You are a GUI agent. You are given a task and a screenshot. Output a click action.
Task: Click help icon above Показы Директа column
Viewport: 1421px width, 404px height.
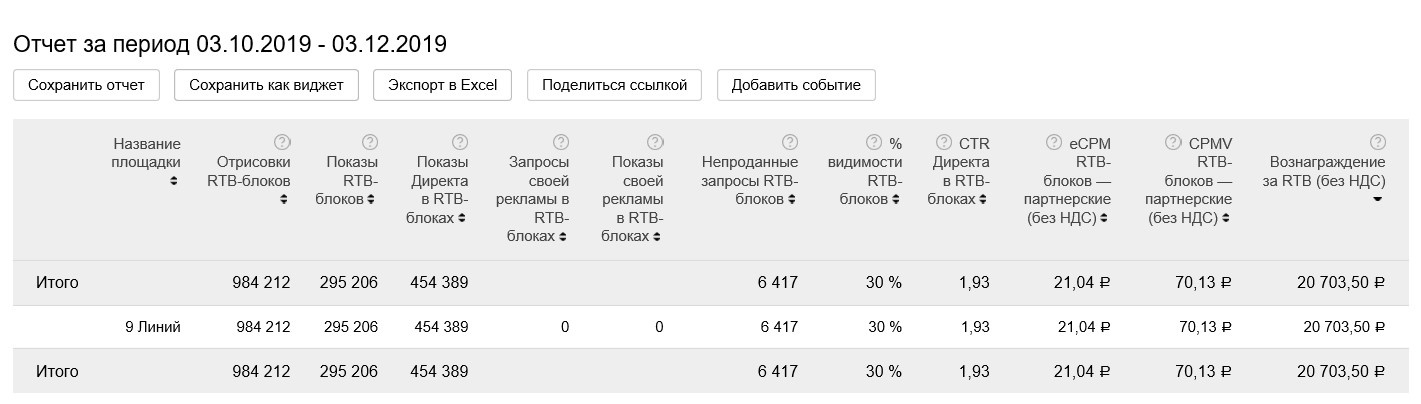pyautogui.click(x=460, y=142)
